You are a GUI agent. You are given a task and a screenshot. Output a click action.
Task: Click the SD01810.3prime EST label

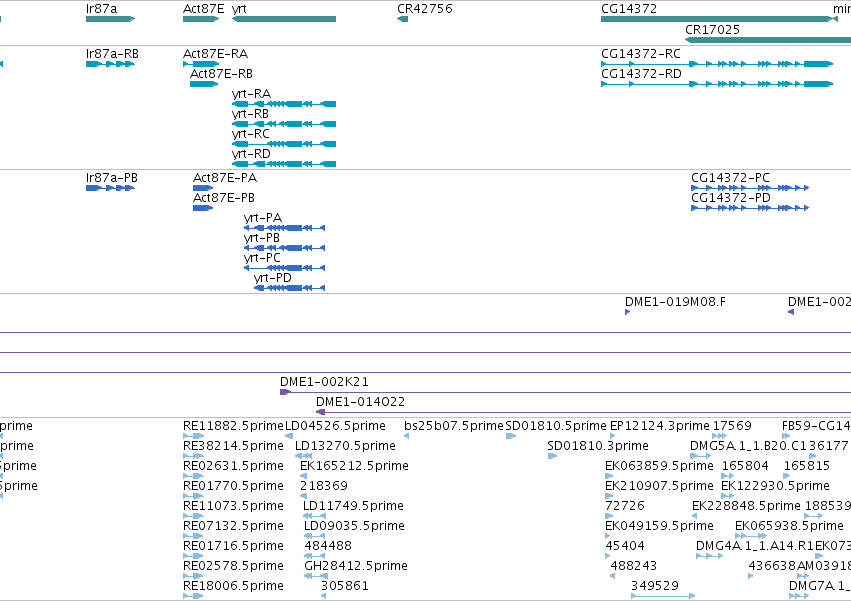click(x=598, y=446)
